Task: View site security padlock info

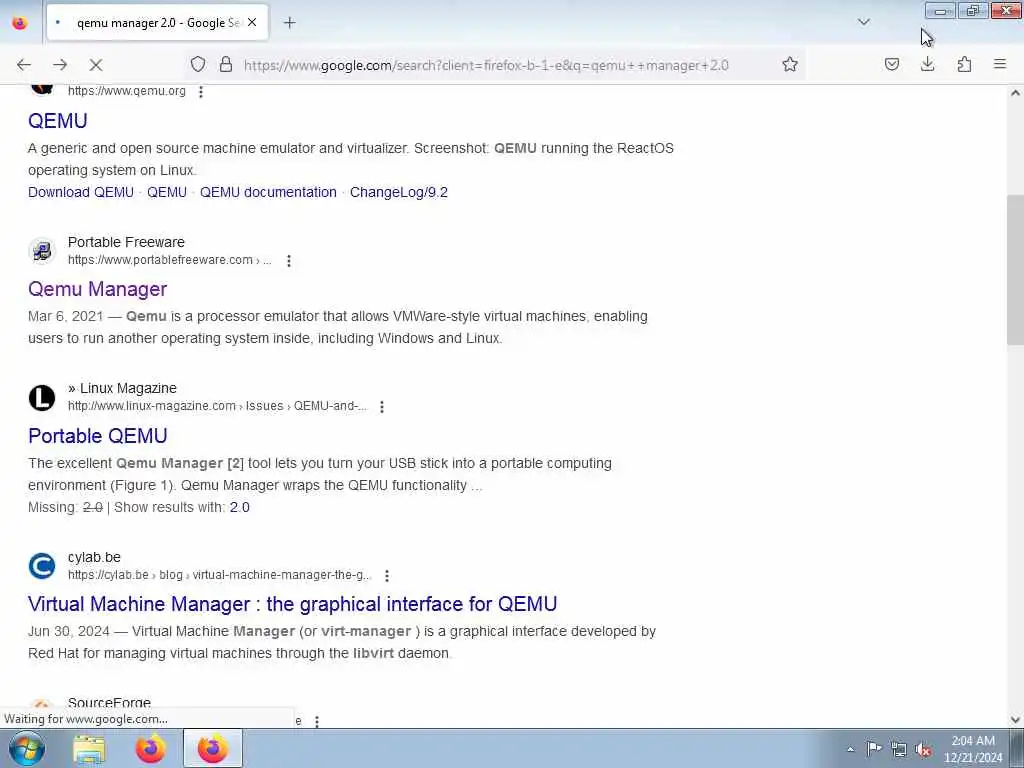Action: coord(226,64)
